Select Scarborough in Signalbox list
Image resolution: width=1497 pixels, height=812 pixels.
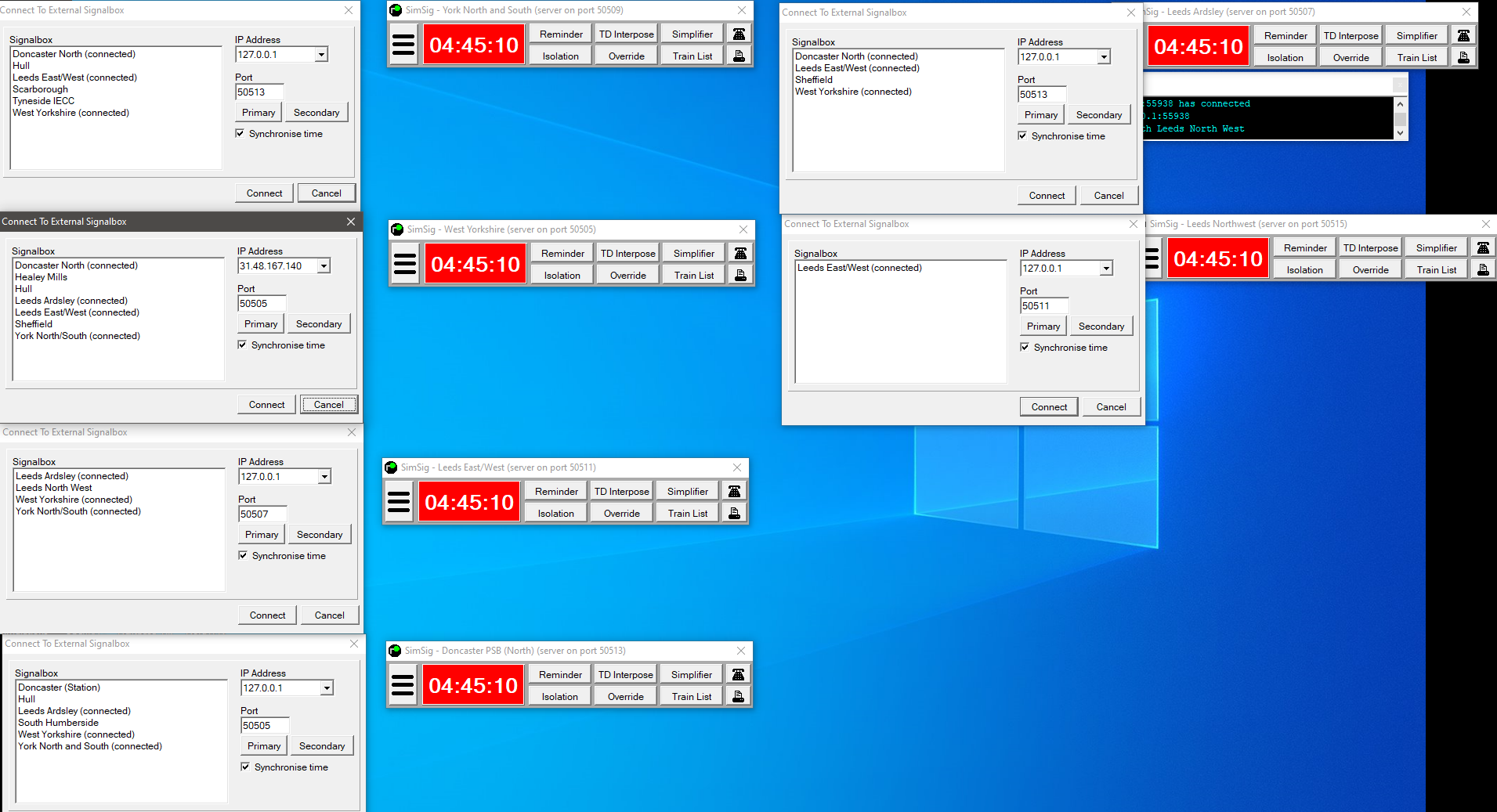tap(41, 89)
